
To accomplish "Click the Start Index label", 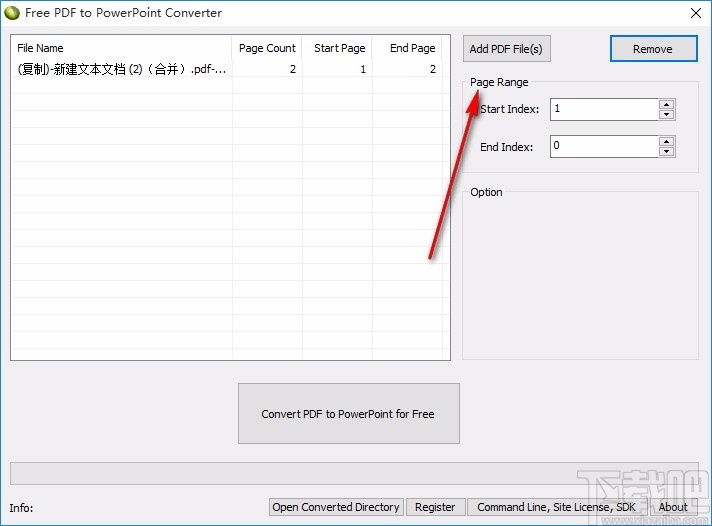I will (509, 109).
